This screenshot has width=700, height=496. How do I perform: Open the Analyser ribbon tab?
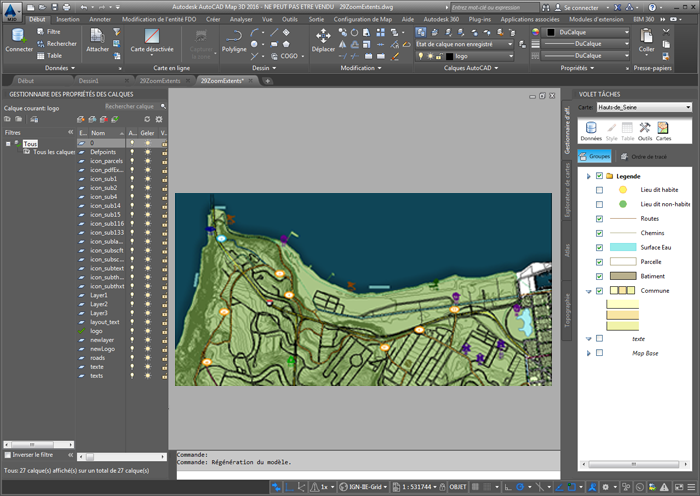pyautogui.click(x=241, y=19)
